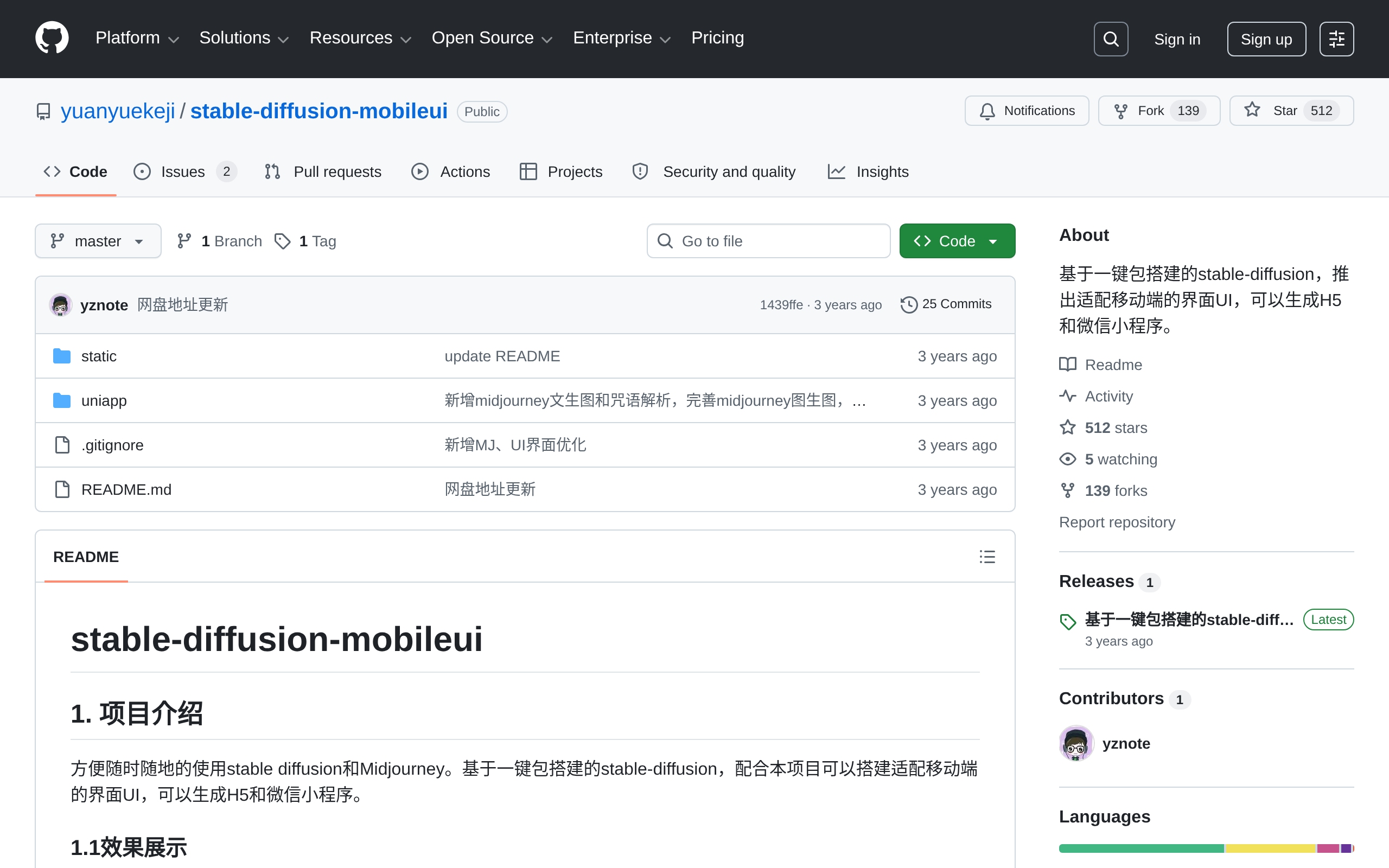Expand the master branch selector
The height and width of the screenshot is (868, 1389).
click(98, 241)
